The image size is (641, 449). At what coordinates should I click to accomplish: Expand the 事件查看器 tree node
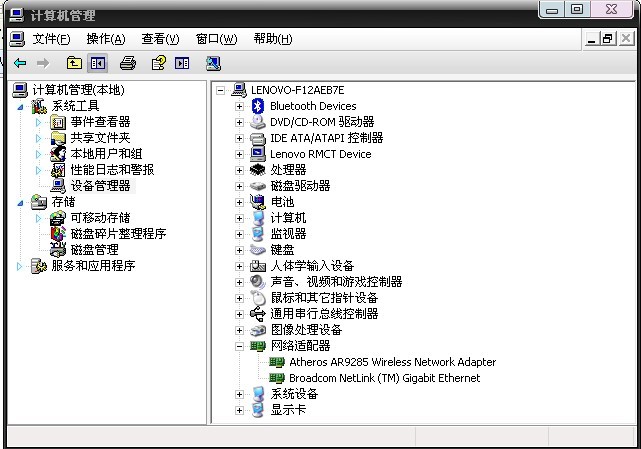[38, 122]
